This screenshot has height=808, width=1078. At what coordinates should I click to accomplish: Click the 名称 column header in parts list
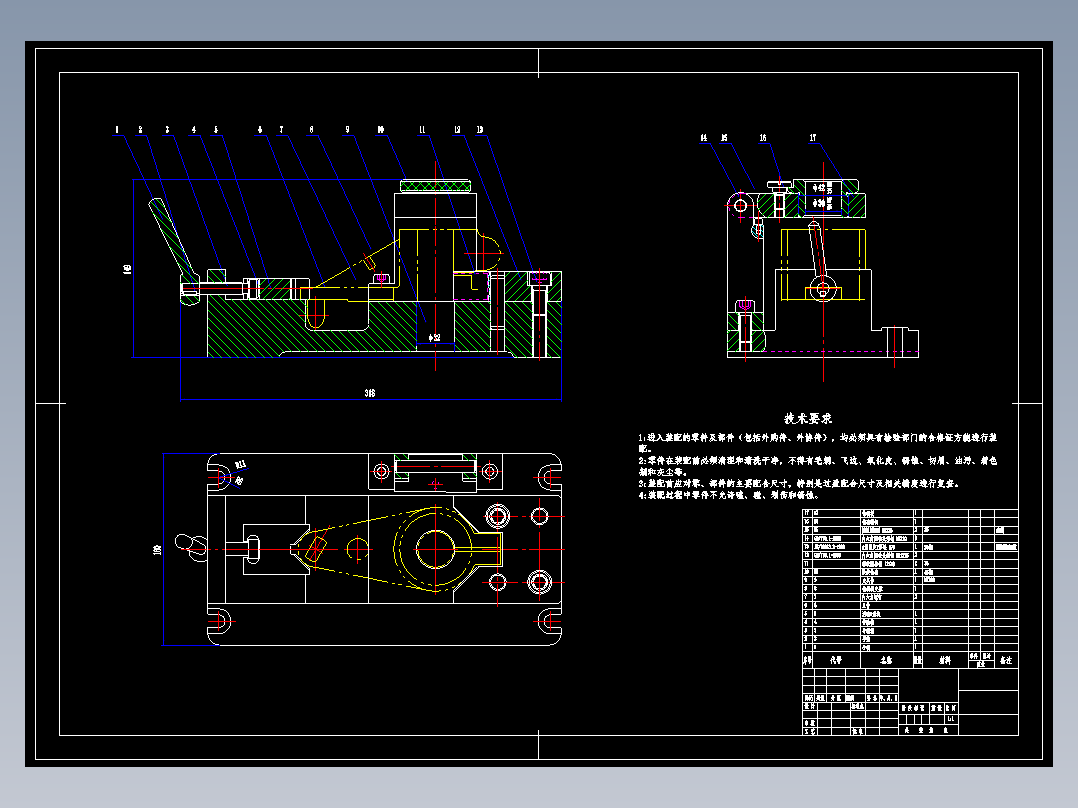tap(887, 660)
